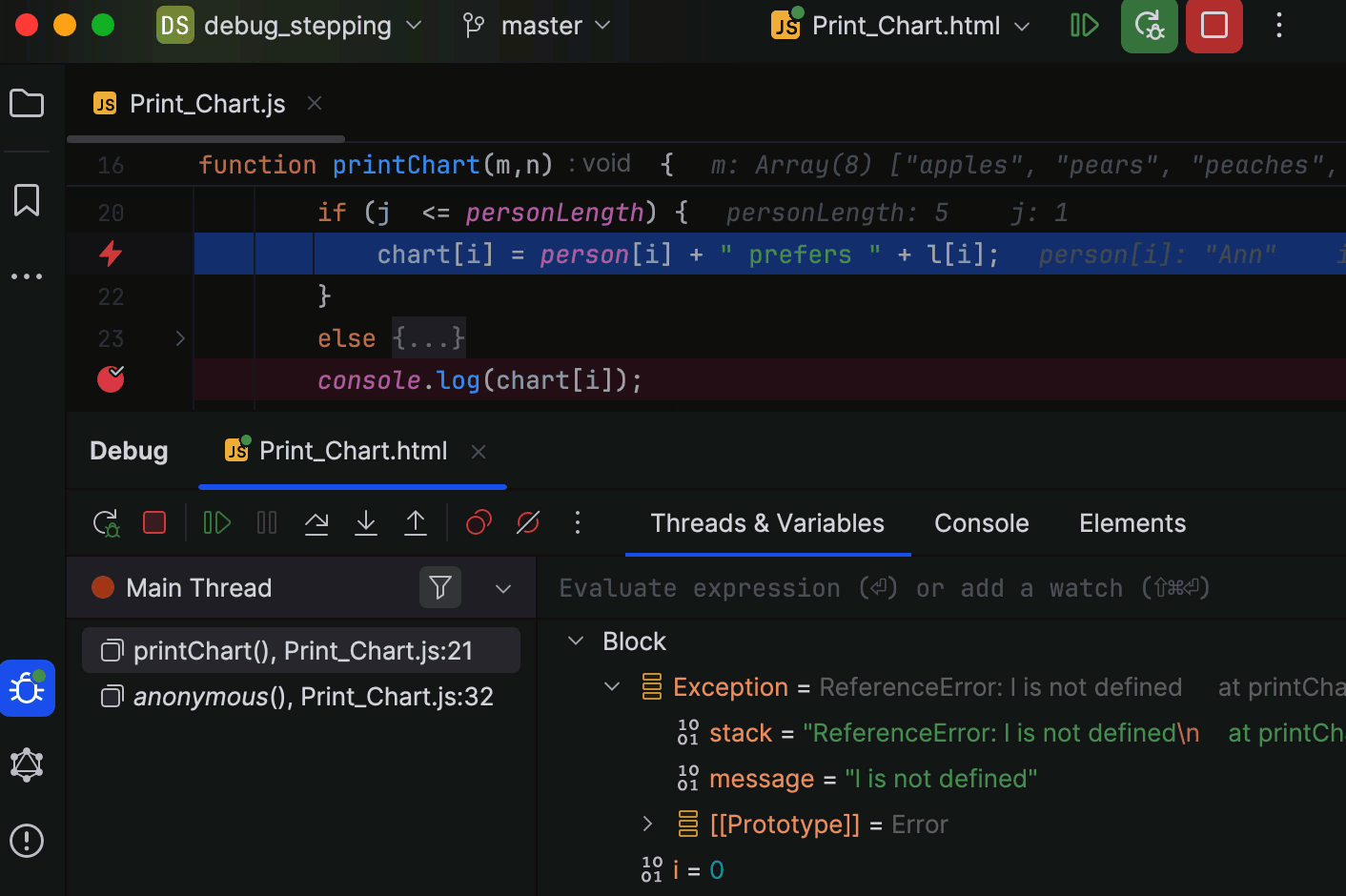
Task: Select the anonymous() stack frame
Action: click(x=313, y=697)
